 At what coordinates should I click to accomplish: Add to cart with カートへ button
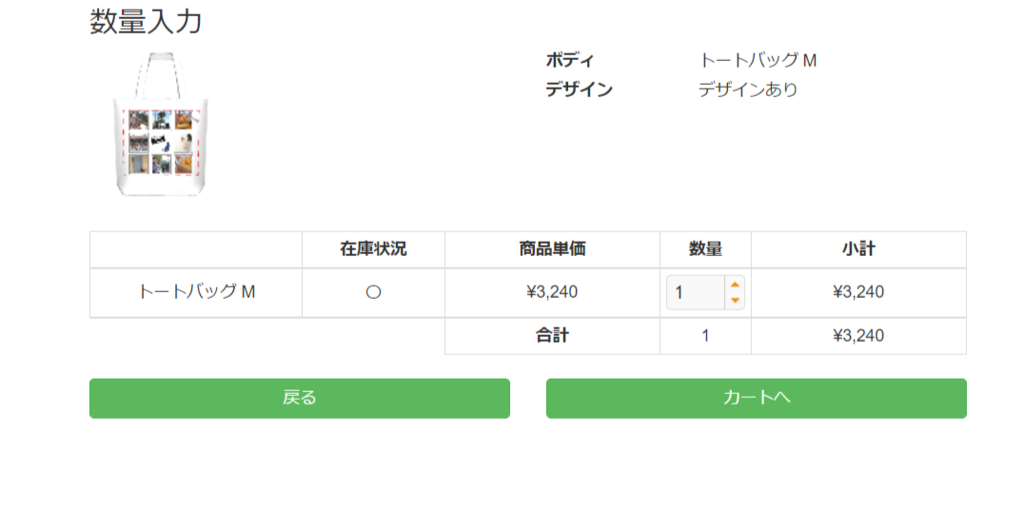click(756, 398)
